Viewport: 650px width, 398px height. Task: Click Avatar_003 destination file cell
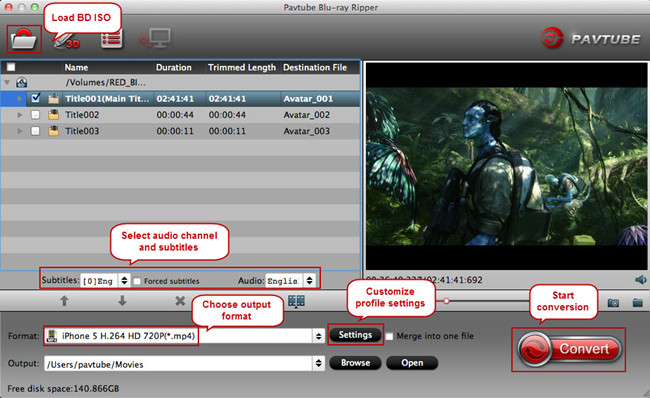307,131
